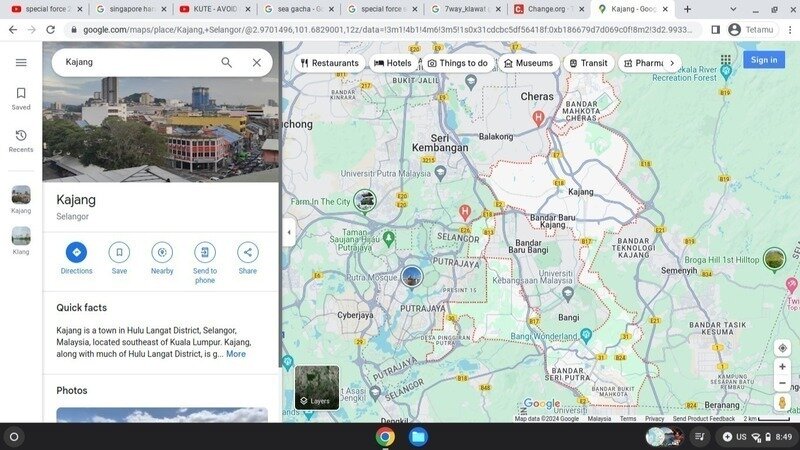Select the Restaurants category chip
800x450 pixels.
[x=329, y=63]
